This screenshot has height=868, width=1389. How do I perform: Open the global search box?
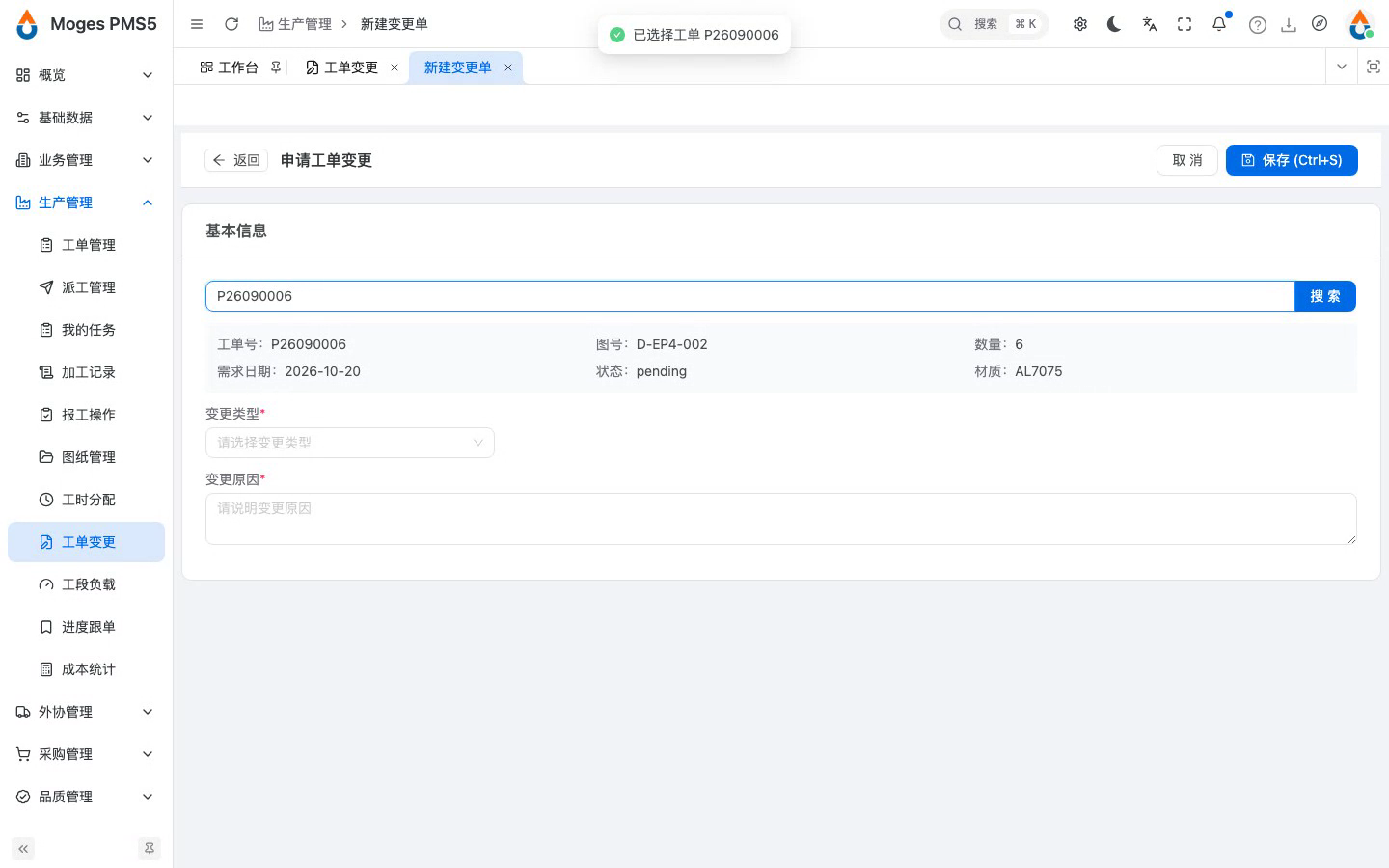click(x=994, y=24)
